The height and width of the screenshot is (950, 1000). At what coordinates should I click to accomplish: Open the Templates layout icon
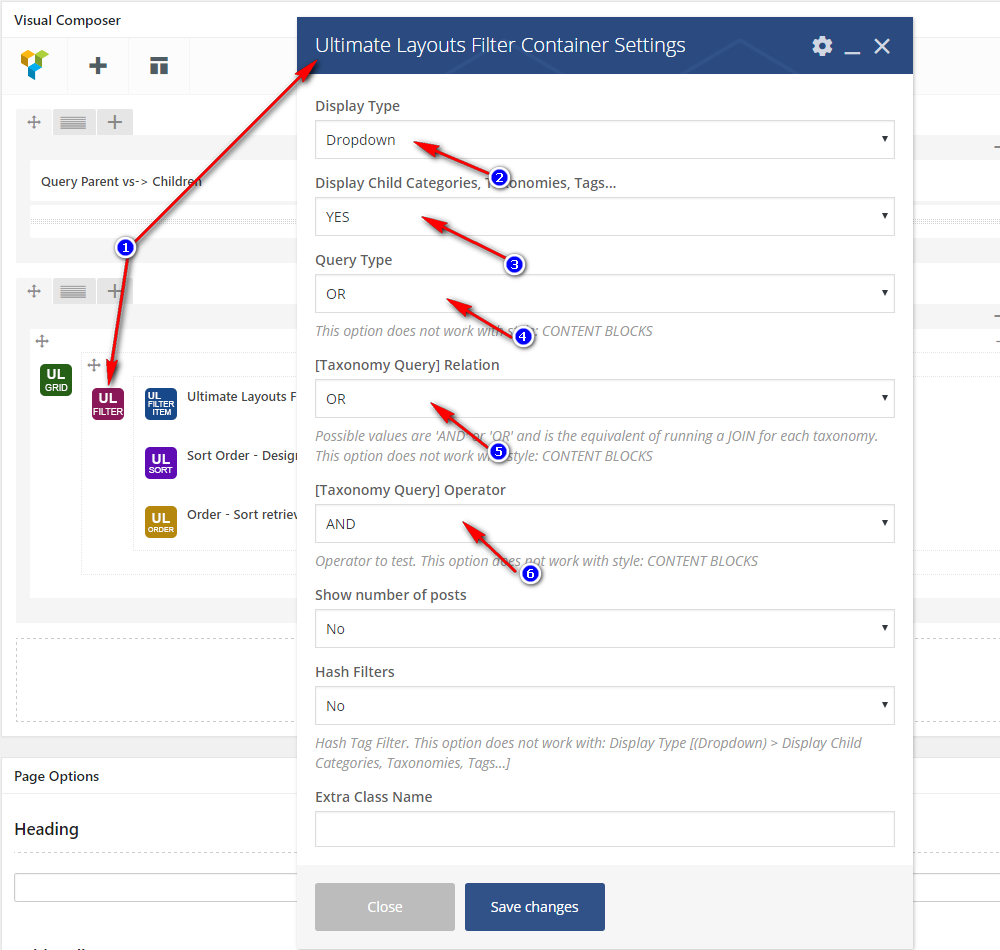tap(159, 66)
